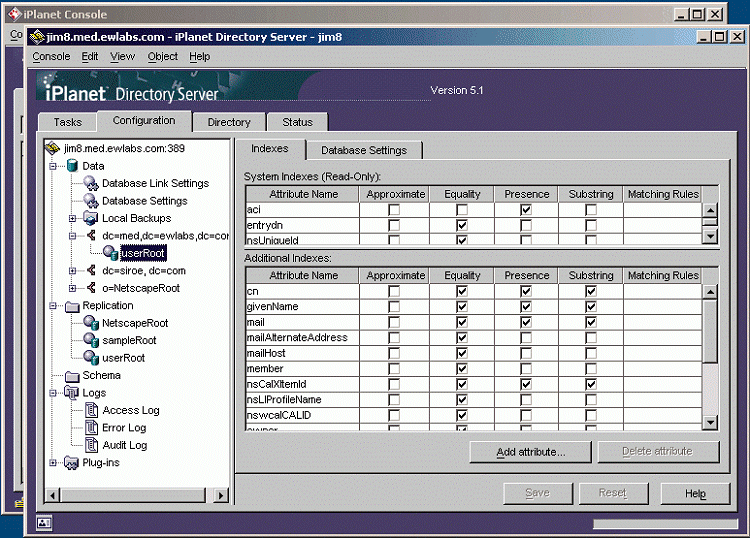Click the iPlanet Console window title icon
The width and height of the screenshot is (750, 538).
[14, 14]
